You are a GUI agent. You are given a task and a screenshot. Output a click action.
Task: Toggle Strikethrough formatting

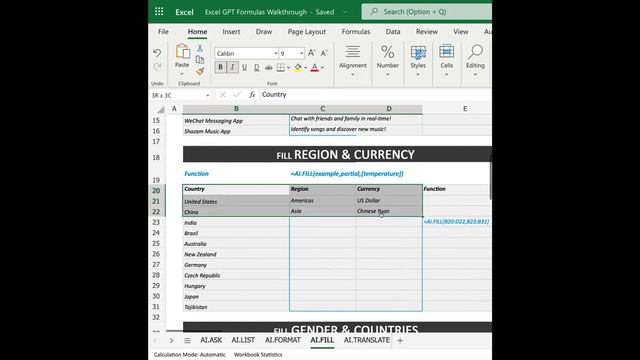click(x=269, y=67)
